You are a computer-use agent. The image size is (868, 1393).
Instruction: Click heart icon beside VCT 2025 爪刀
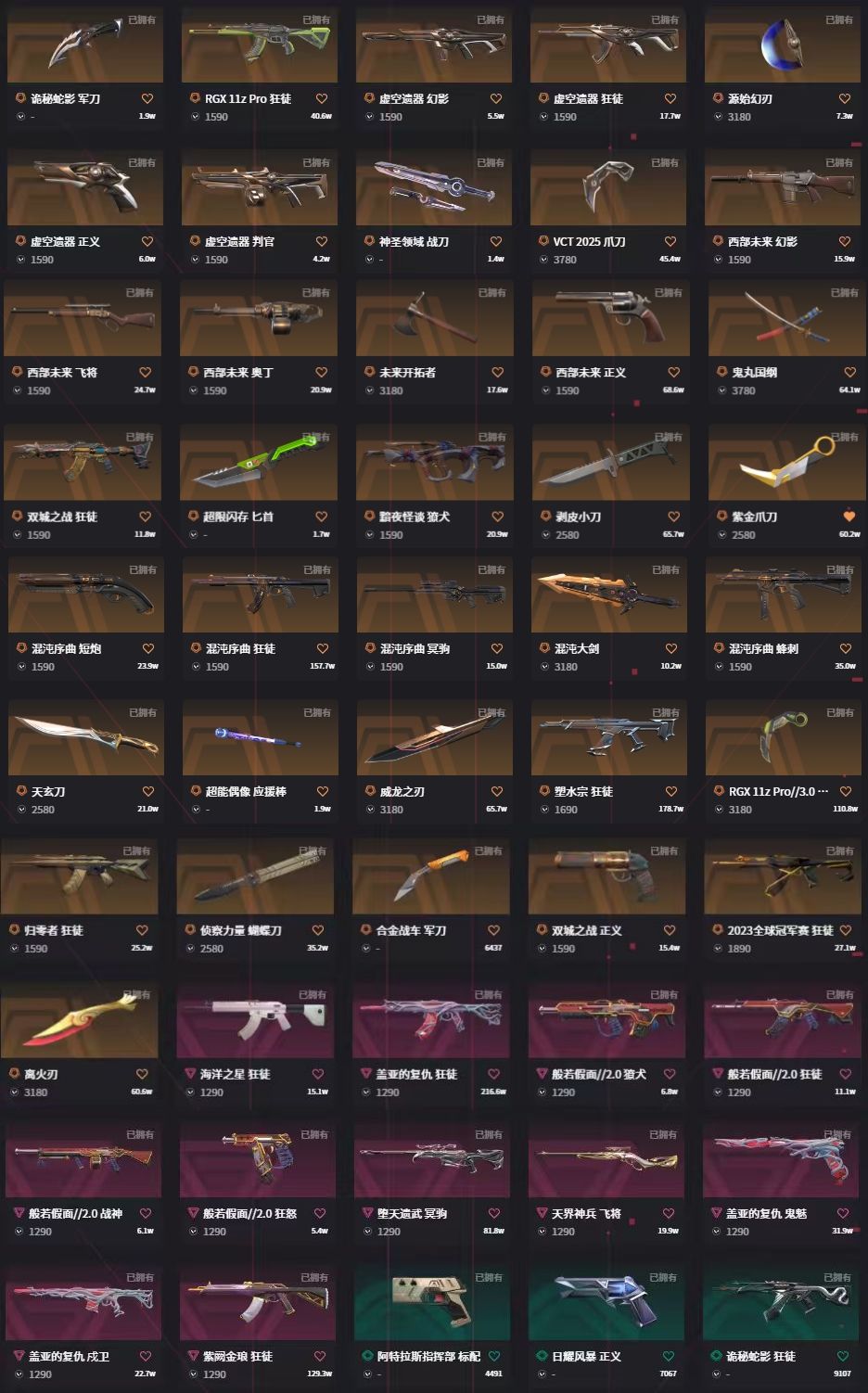click(670, 241)
